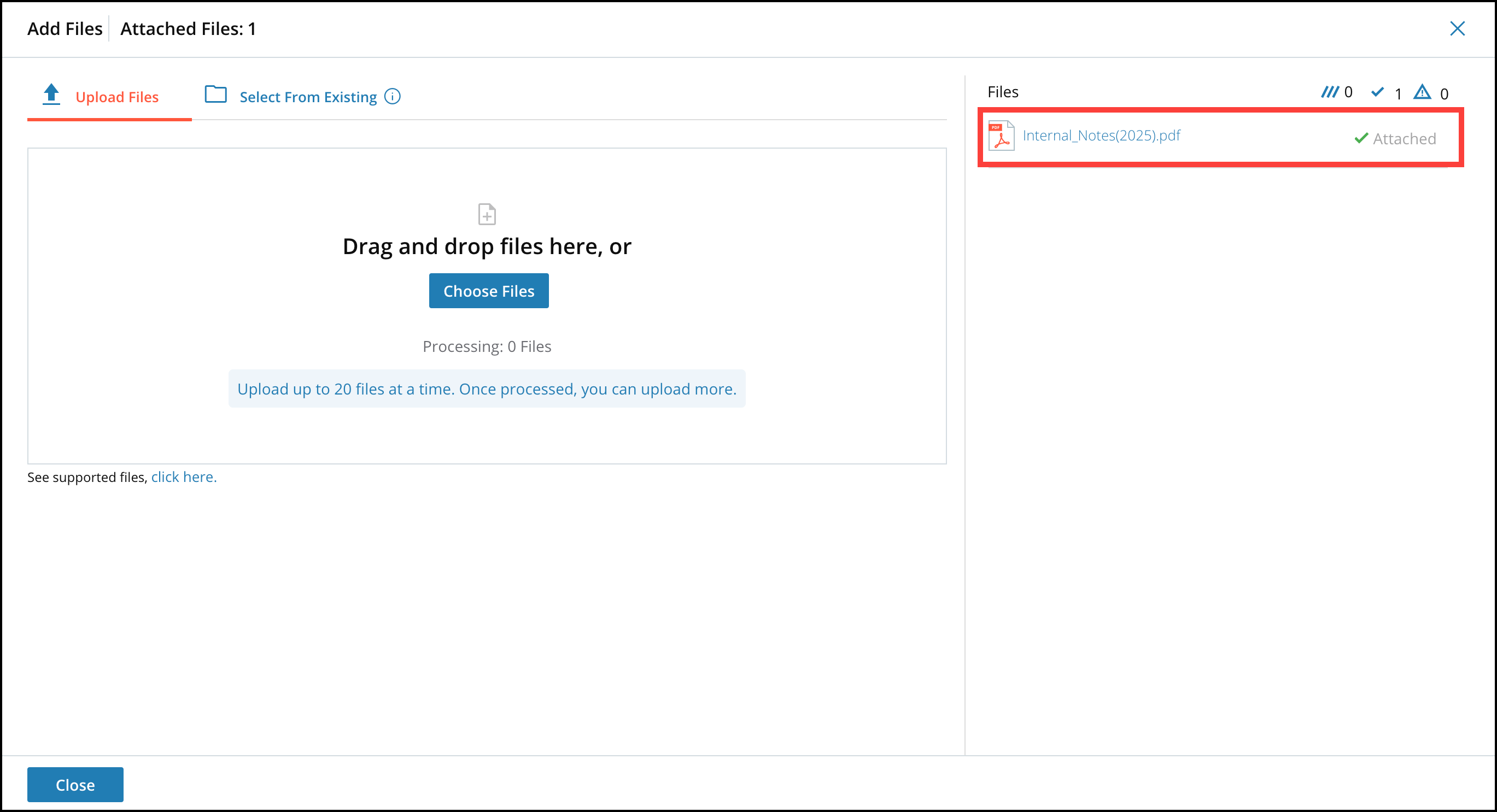Click the green checkmark beside Attached
Image resolution: width=1497 pixels, height=812 pixels.
click(x=1360, y=138)
